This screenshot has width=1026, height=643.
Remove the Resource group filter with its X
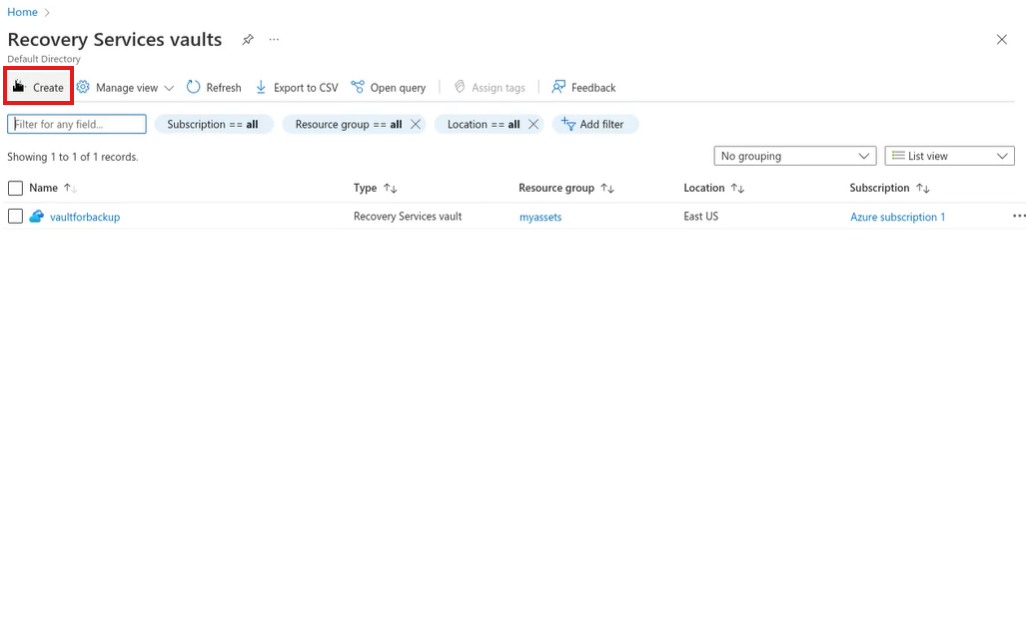[x=416, y=124]
